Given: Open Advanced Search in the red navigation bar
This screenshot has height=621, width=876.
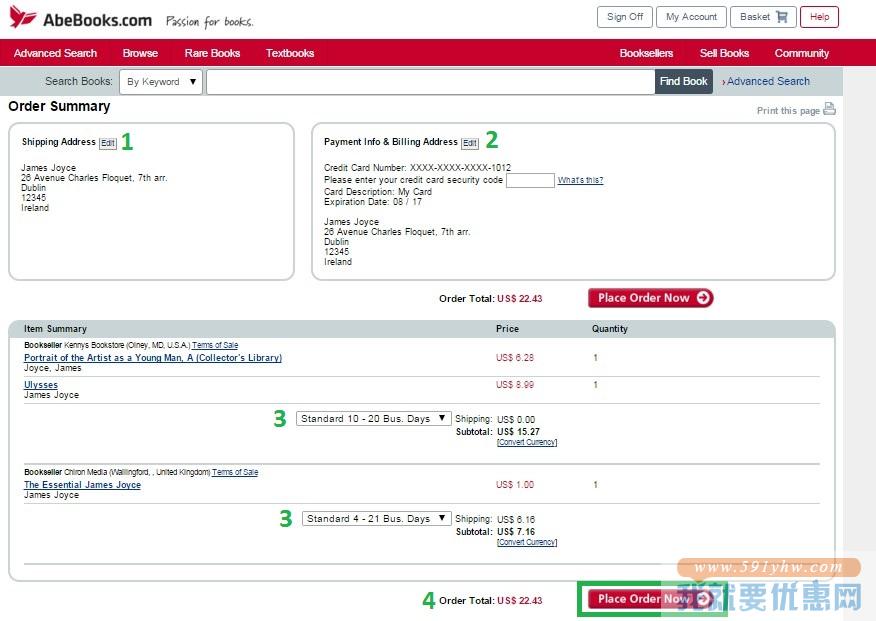Looking at the screenshot, I should (55, 53).
